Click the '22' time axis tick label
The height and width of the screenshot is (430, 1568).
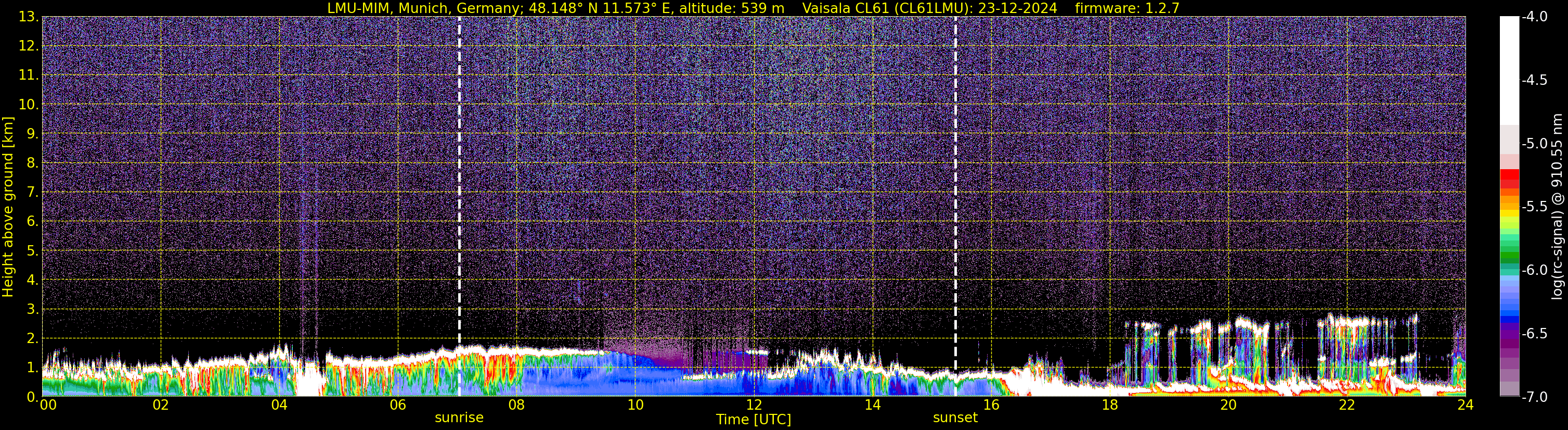(x=1347, y=405)
